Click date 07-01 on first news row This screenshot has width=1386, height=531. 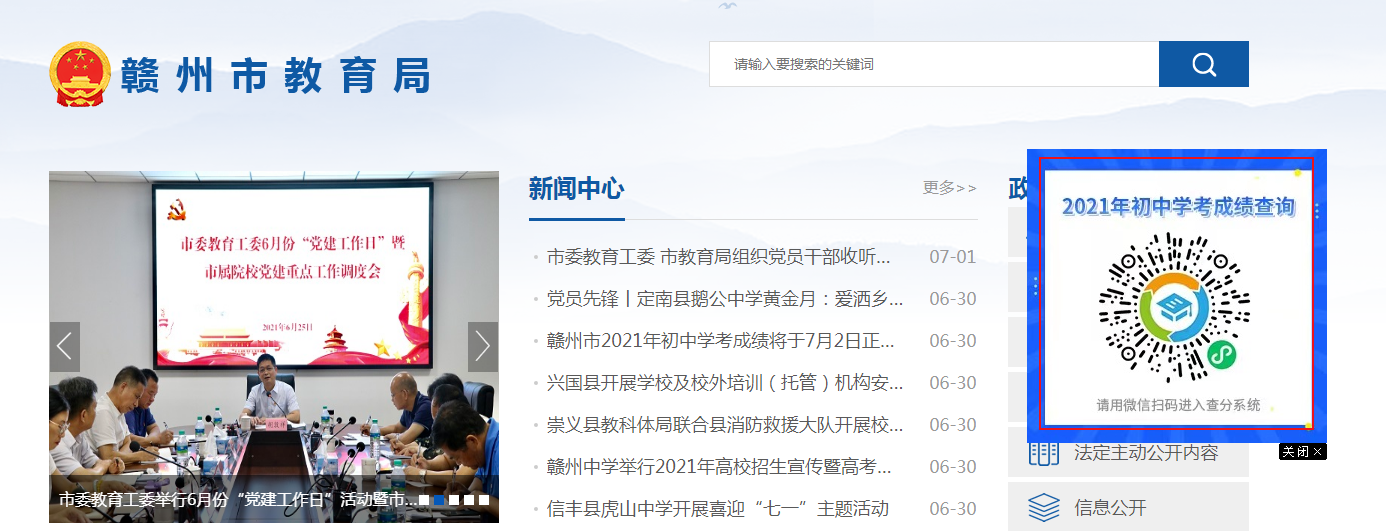(953, 257)
